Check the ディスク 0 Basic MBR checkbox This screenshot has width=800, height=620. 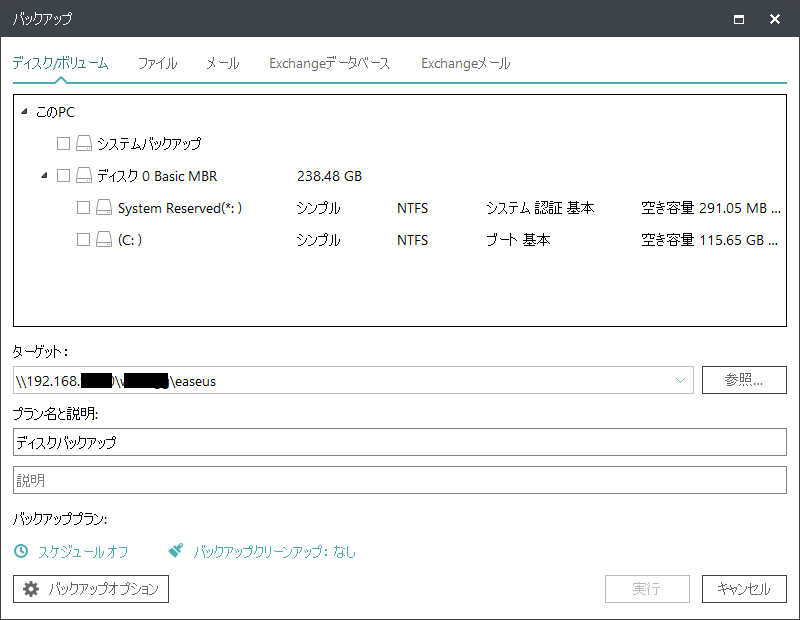point(63,176)
